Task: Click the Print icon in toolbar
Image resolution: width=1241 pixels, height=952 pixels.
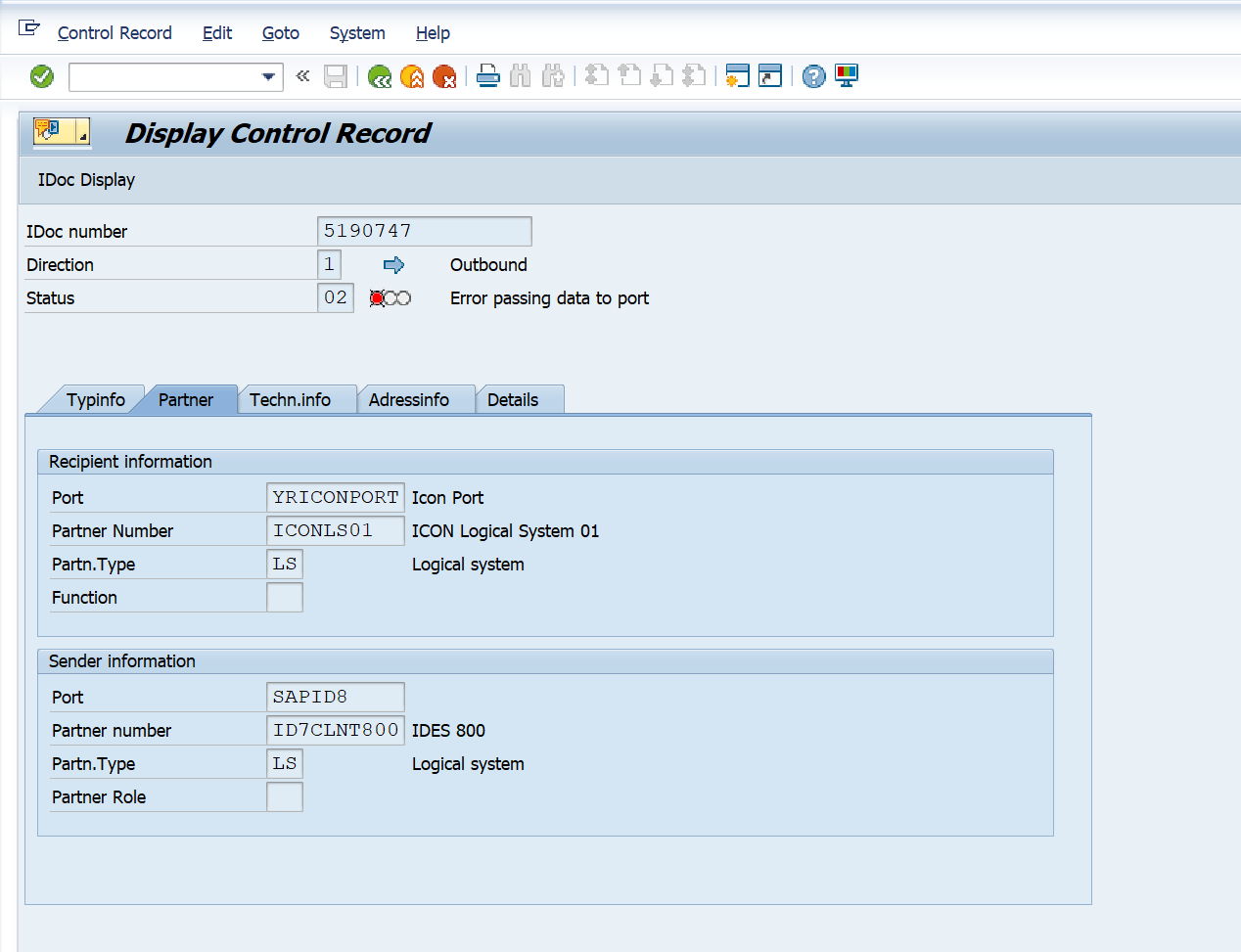Action: pos(488,76)
